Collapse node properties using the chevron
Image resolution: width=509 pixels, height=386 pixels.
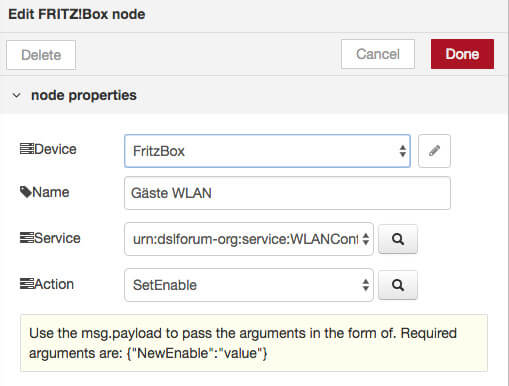point(16,95)
